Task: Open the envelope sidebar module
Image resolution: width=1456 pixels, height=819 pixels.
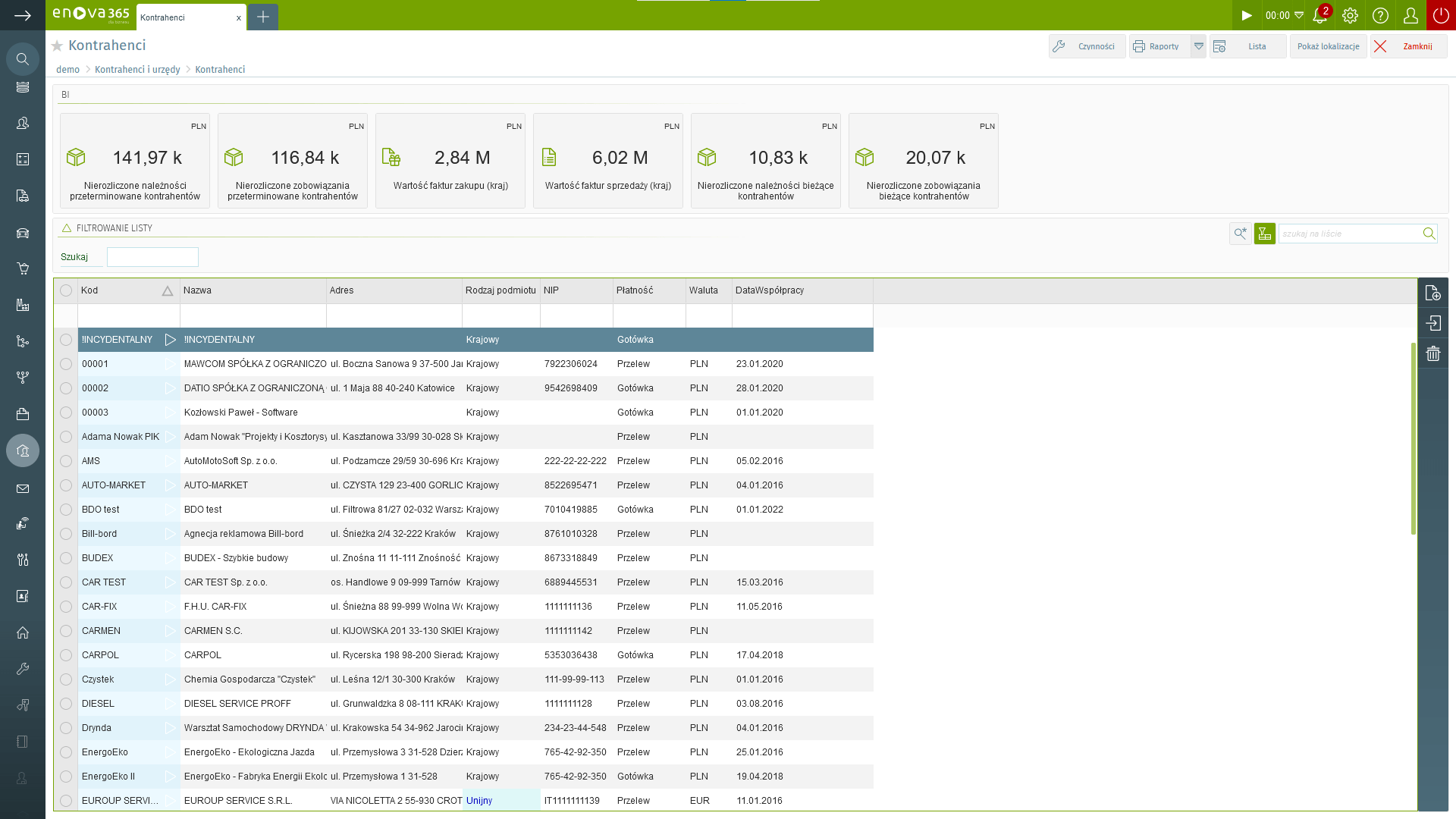Action: pyautogui.click(x=23, y=489)
